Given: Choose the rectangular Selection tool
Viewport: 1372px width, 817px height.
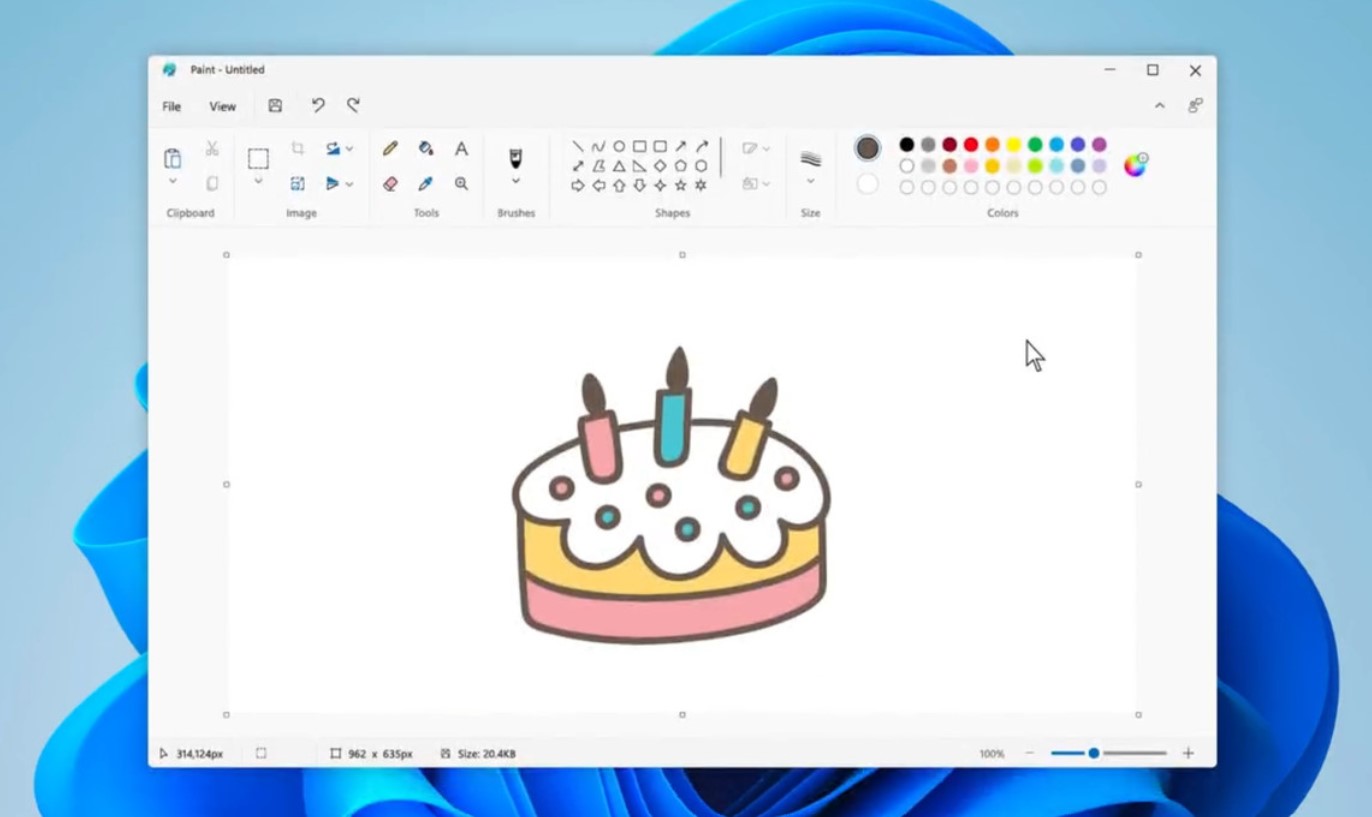Looking at the screenshot, I should click(258, 158).
